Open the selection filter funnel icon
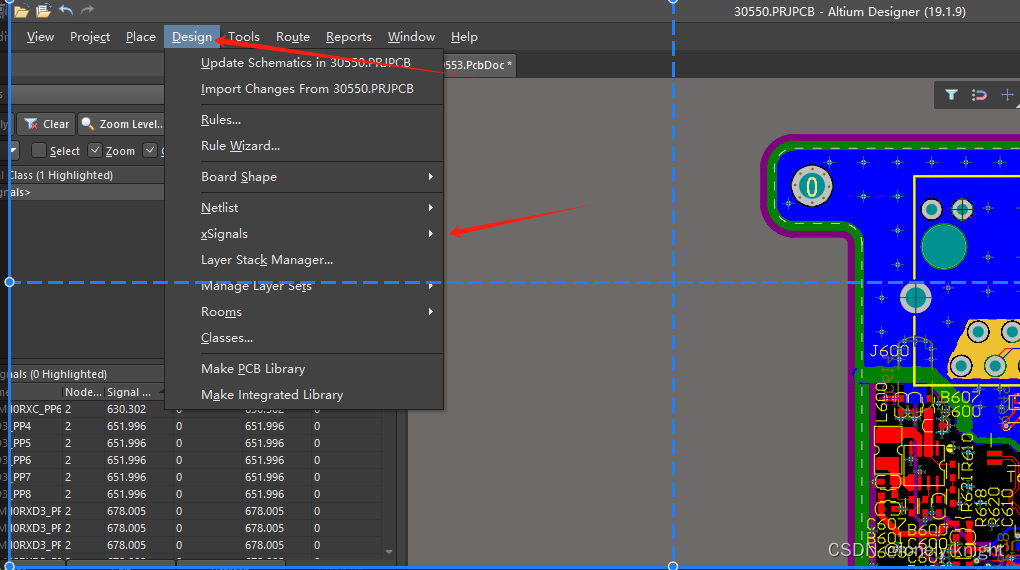This screenshot has height=570, width=1020. (x=951, y=95)
